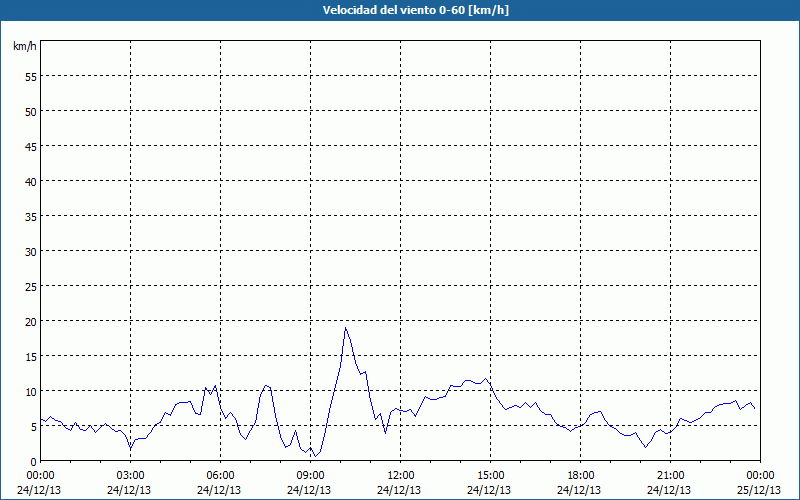Click the y-axis value 0

click(34, 462)
